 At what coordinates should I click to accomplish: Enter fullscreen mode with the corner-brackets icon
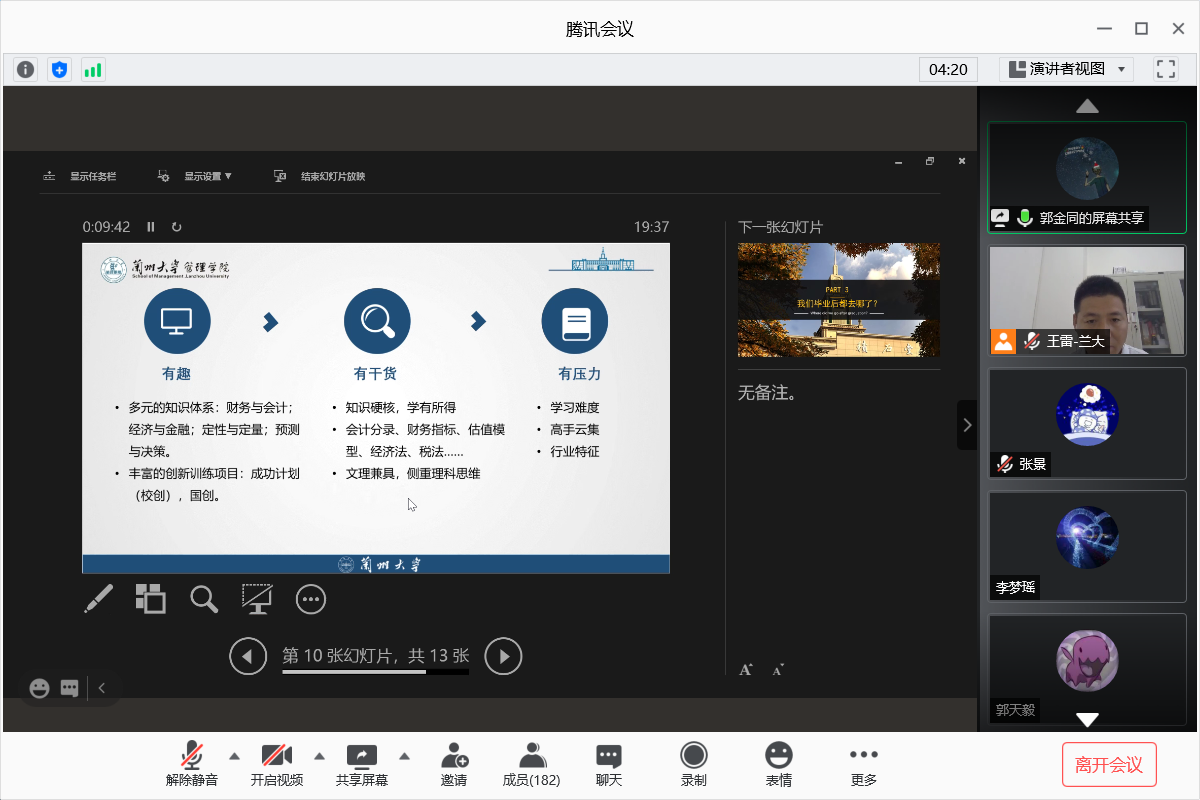point(1165,69)
